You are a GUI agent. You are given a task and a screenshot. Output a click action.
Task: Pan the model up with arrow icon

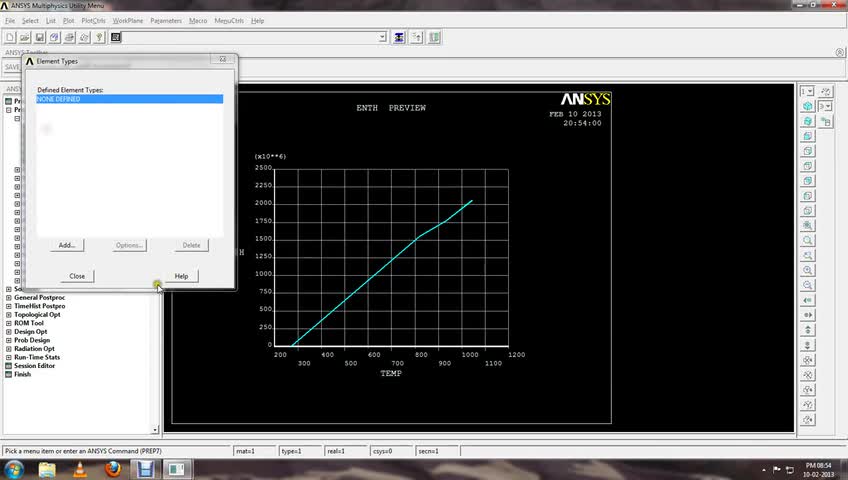[807, 330]
